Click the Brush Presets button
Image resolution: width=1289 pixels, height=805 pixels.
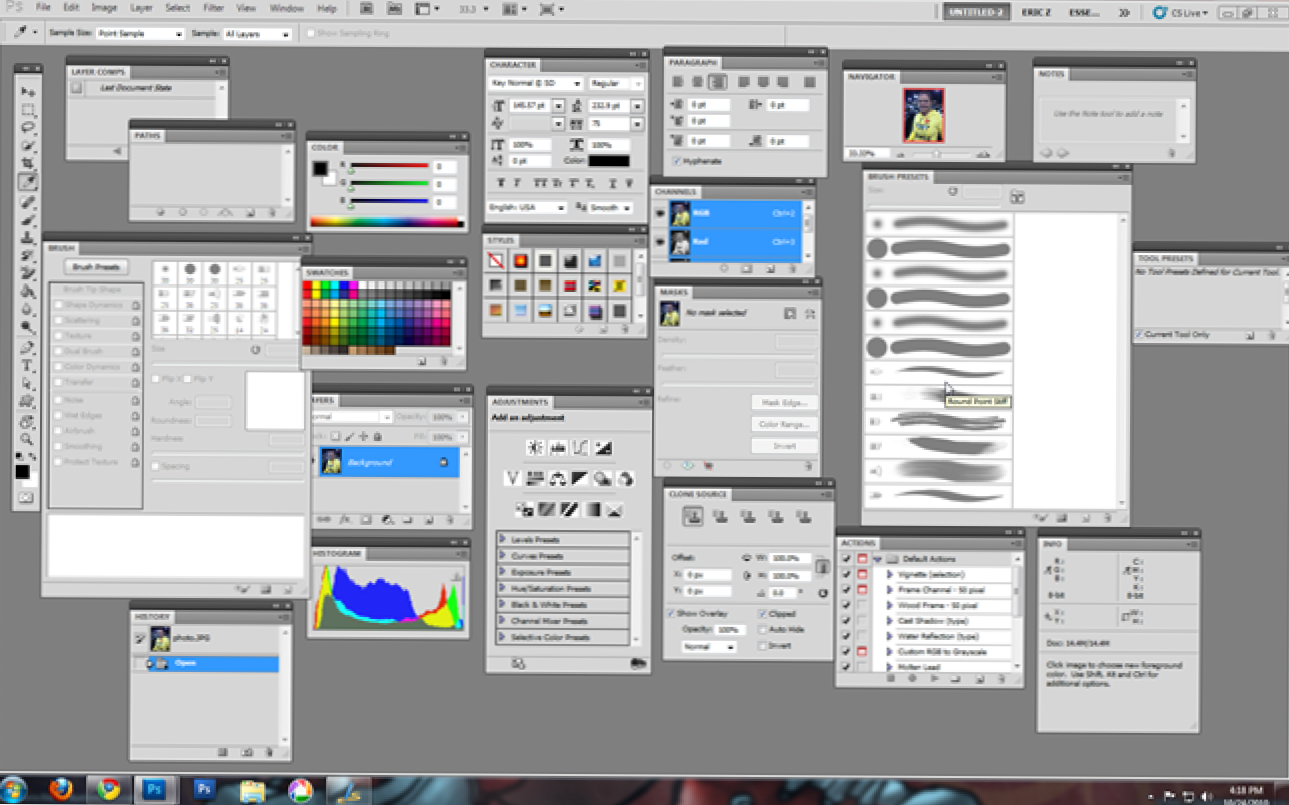tap(95, 267)
